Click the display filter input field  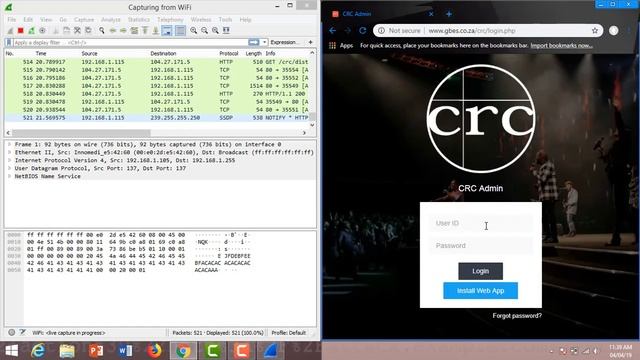tap(130, 42)
